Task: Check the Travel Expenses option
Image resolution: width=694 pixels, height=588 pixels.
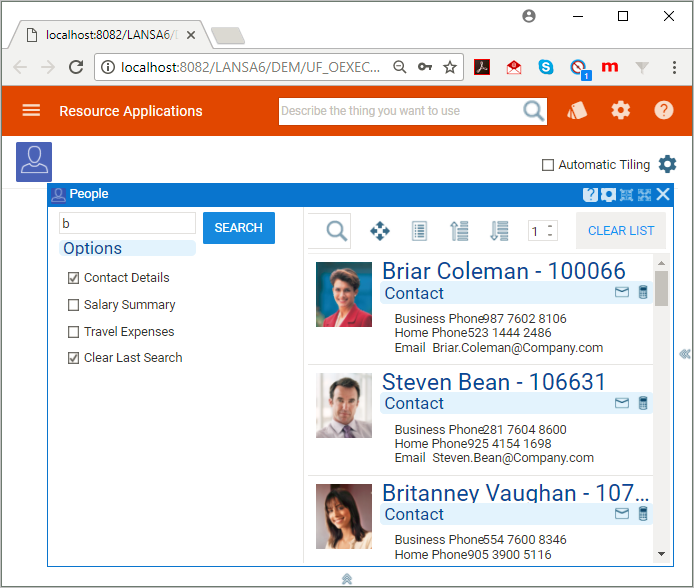Action: [x=73, y=332]
